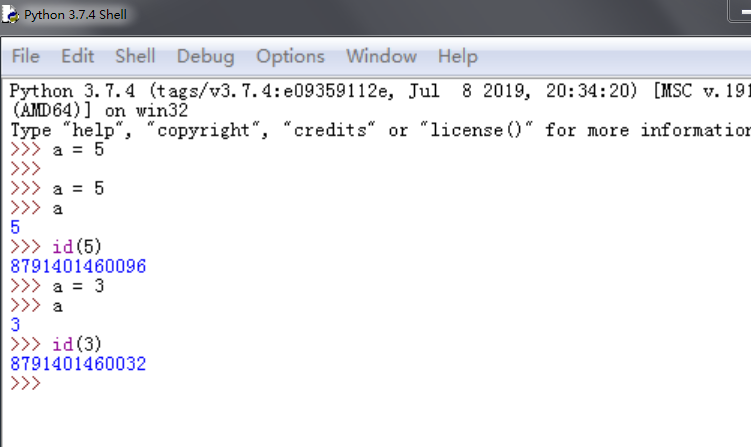This screenshot has width=751, height=447.
Task: Open the Shell menu
Action: coord(135,56)
